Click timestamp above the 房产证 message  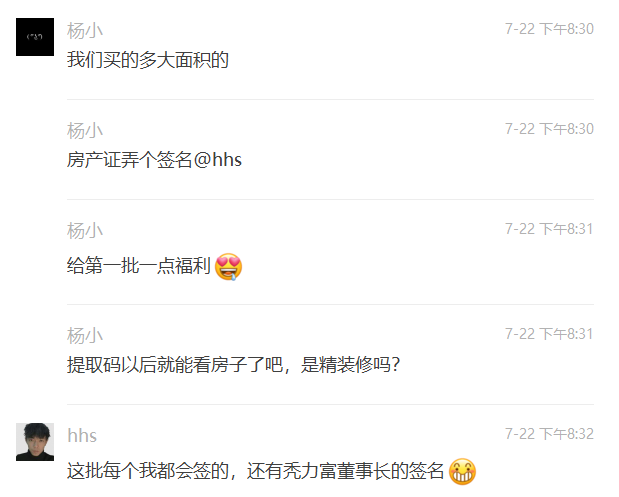tap(549, 129)
